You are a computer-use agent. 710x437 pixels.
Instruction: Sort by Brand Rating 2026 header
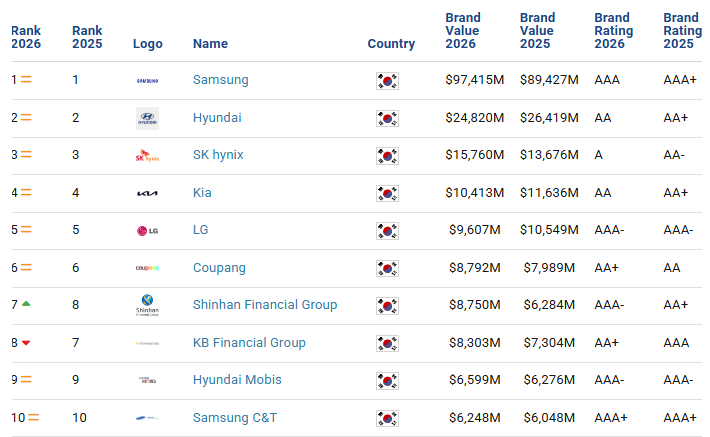point(614,31)
